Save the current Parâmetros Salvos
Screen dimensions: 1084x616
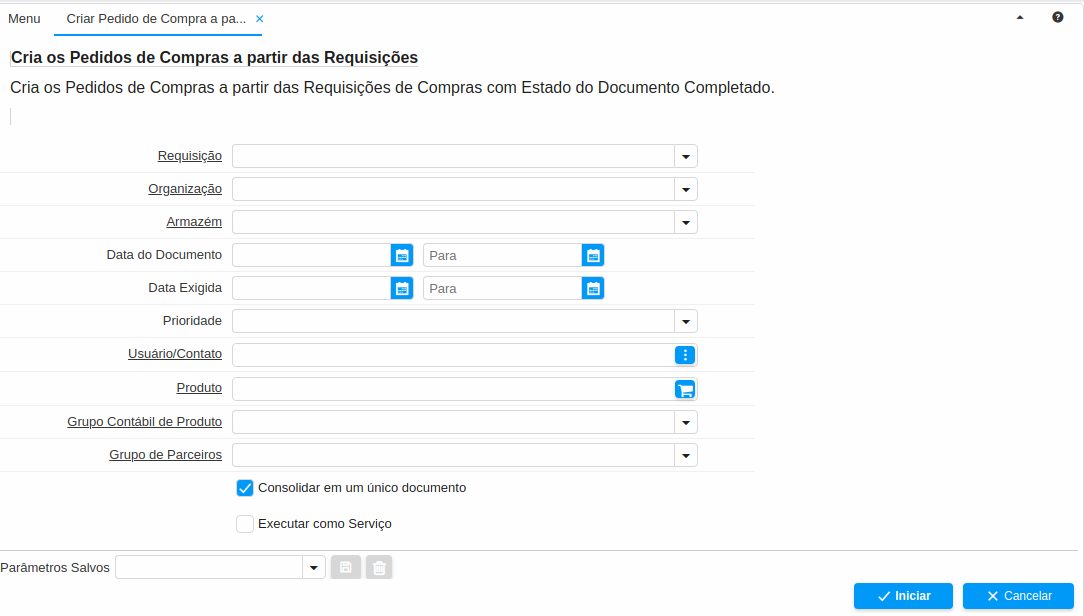[345, 567]
